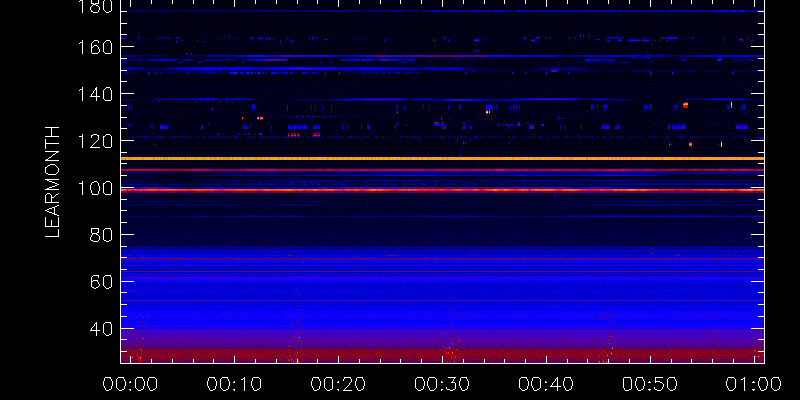Select the 00:40 time axis label
Screen dimensions: 800x400
(x=546, y=384)
